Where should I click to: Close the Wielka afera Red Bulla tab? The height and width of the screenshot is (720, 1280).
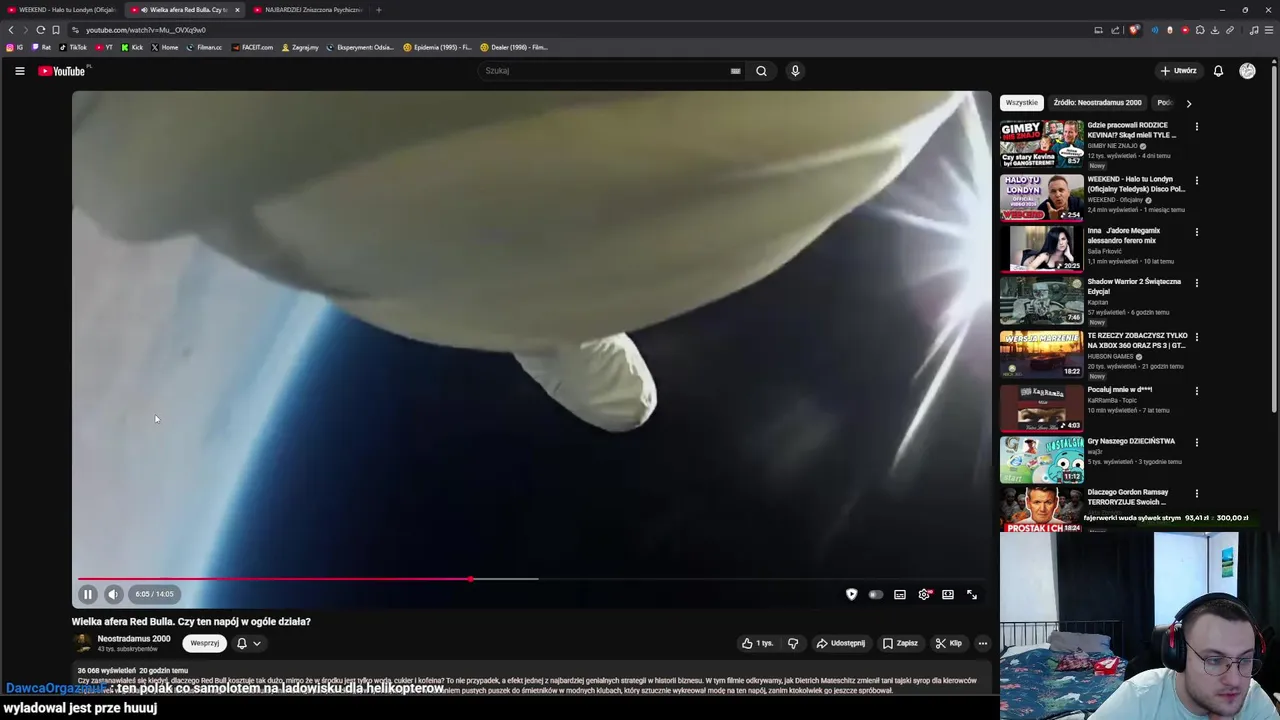click(x=237, y=10)
